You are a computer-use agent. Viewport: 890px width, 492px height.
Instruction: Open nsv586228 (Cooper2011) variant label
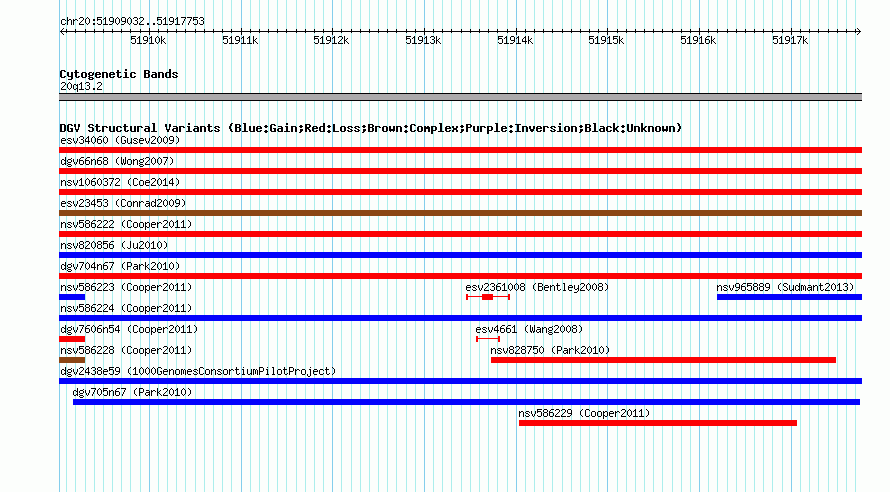[x=126, y=350]
